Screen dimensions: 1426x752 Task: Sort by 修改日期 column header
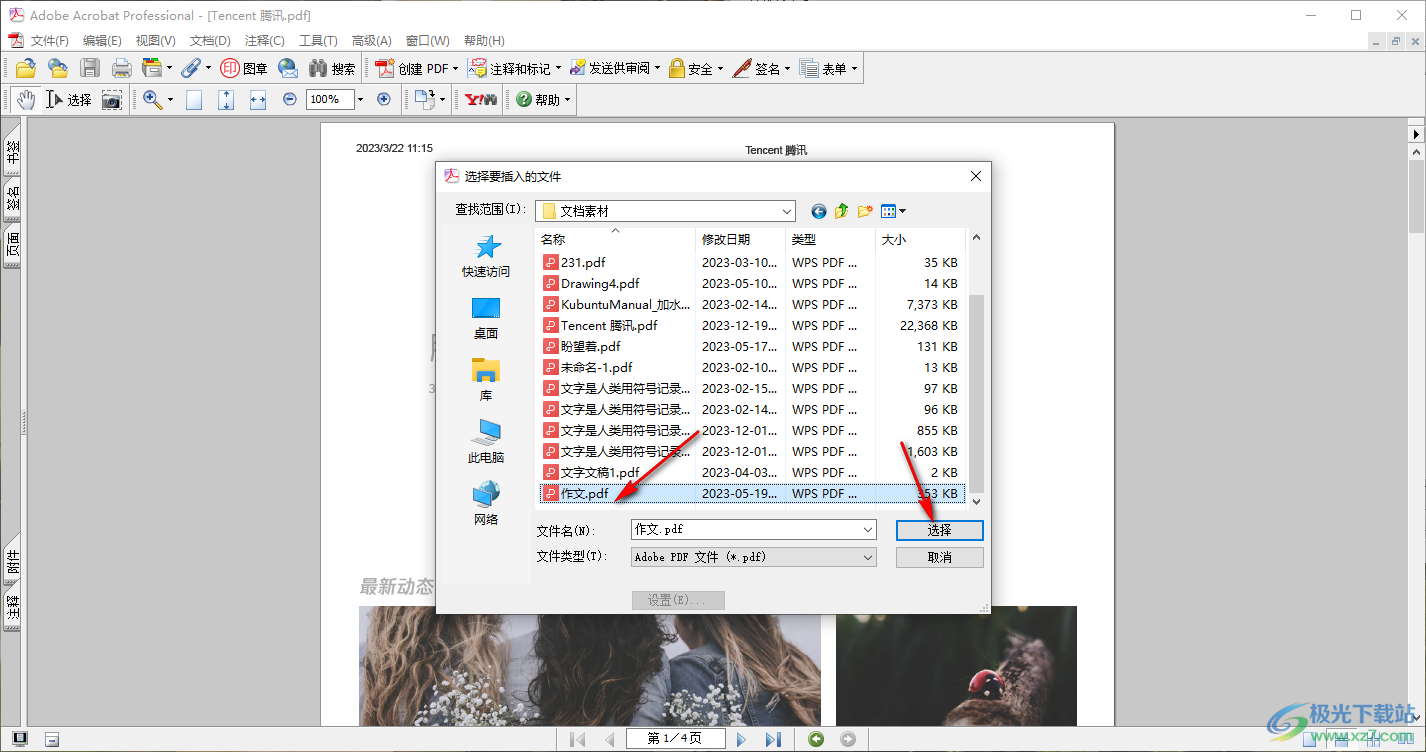tap(741, 239)
